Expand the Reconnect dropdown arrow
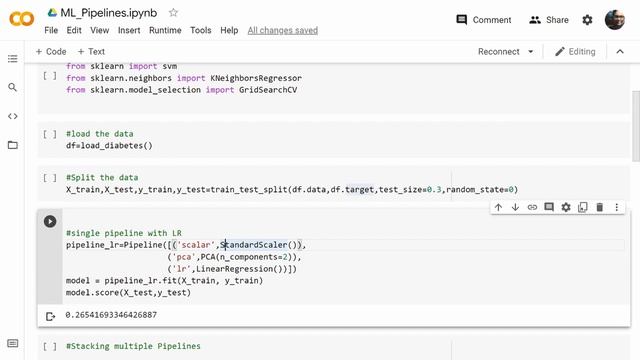Screen dimensions: 640x360 (x=531, y=52)
